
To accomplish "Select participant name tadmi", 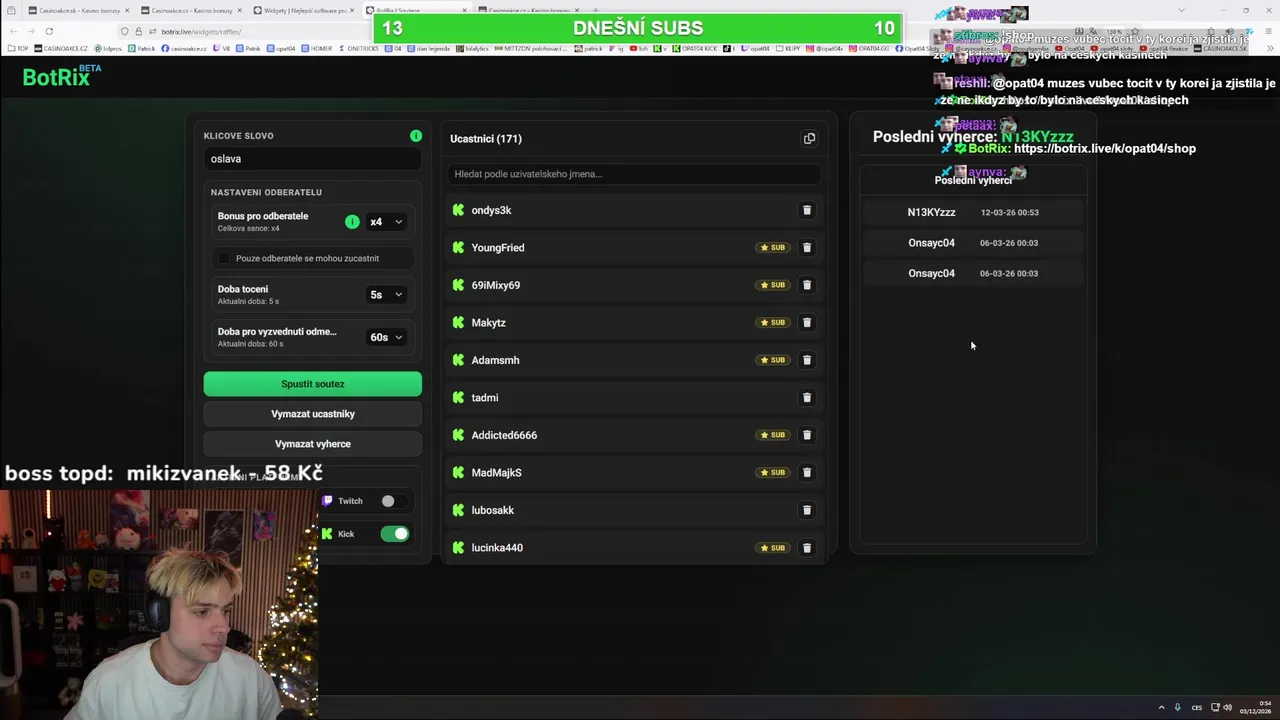I will 485,398.
